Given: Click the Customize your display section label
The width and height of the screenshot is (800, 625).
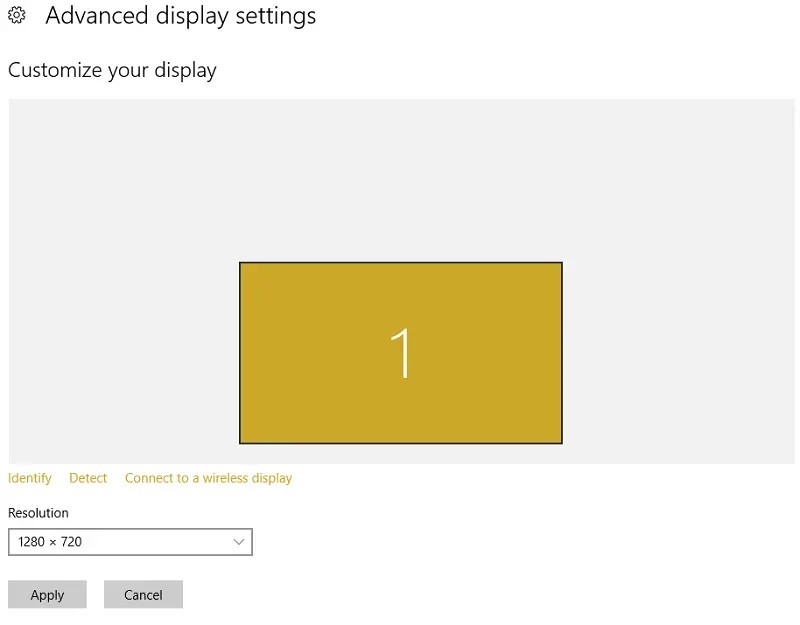Looking at the screenshot, I should click(x=111, y=70).
